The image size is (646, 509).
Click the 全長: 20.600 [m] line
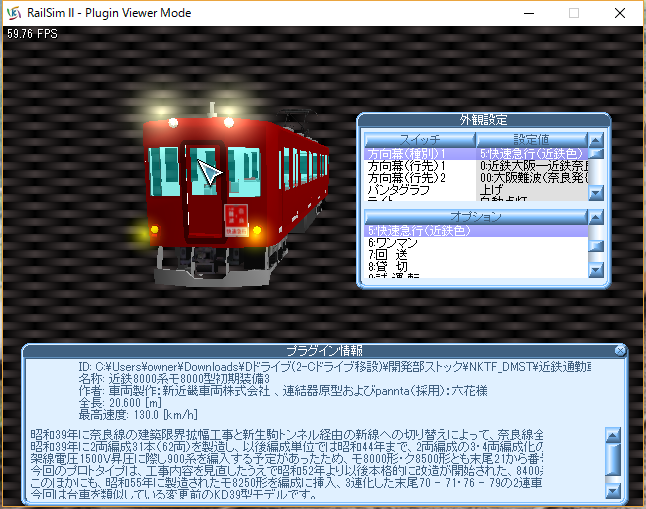pyautogui.click(x=120, y=402)
